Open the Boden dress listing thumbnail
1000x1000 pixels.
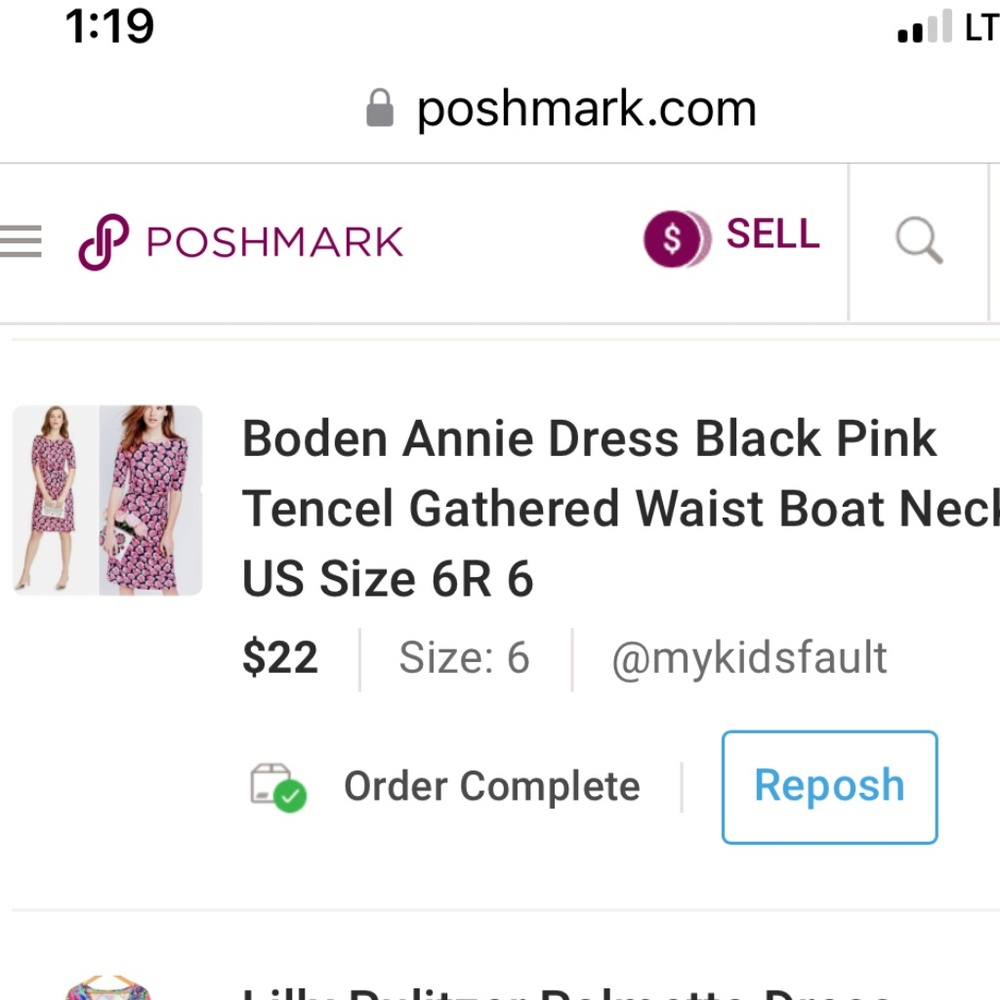click(x=107, y=500)
